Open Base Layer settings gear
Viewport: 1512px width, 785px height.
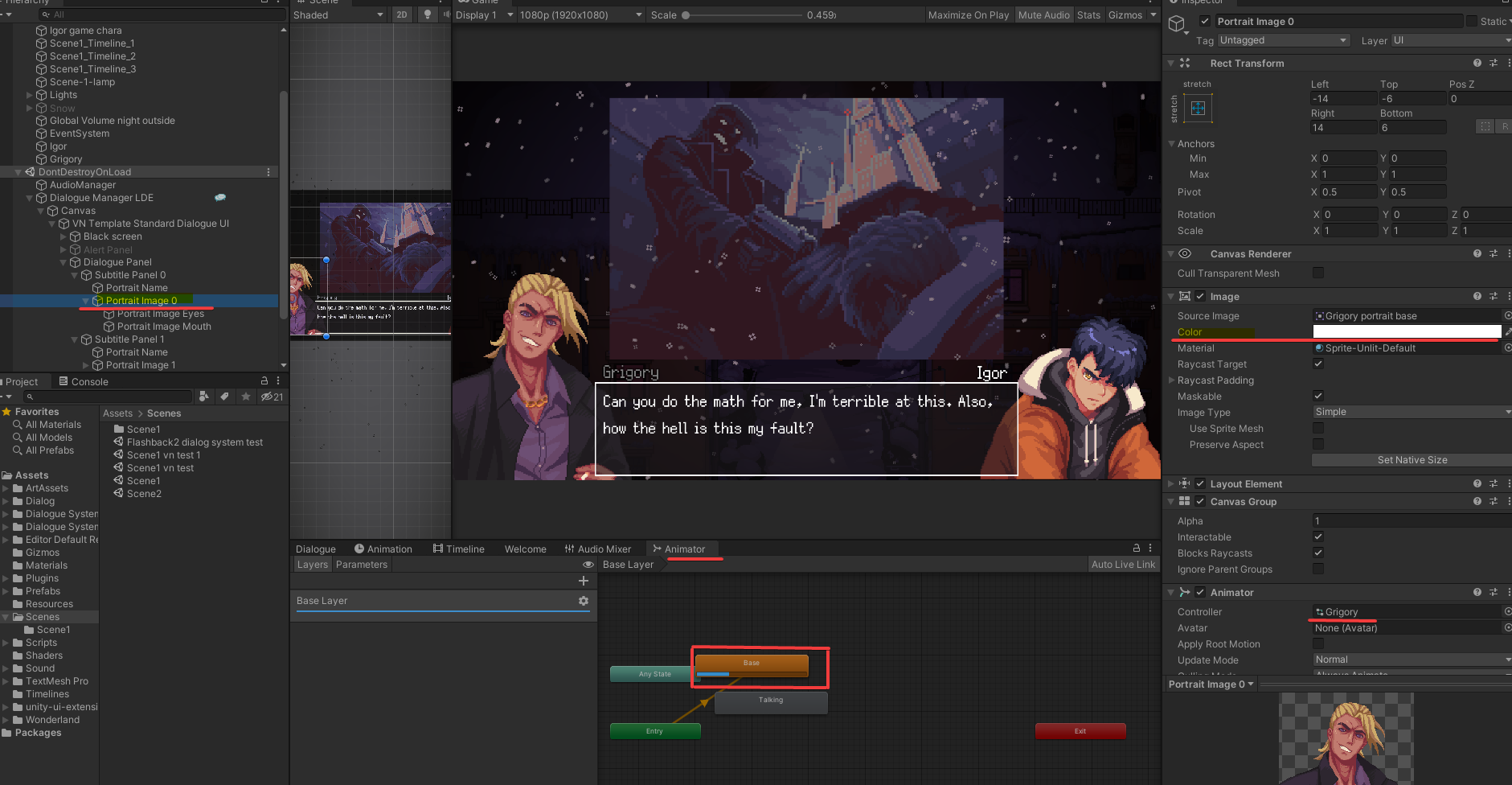[x=584, y=601]
